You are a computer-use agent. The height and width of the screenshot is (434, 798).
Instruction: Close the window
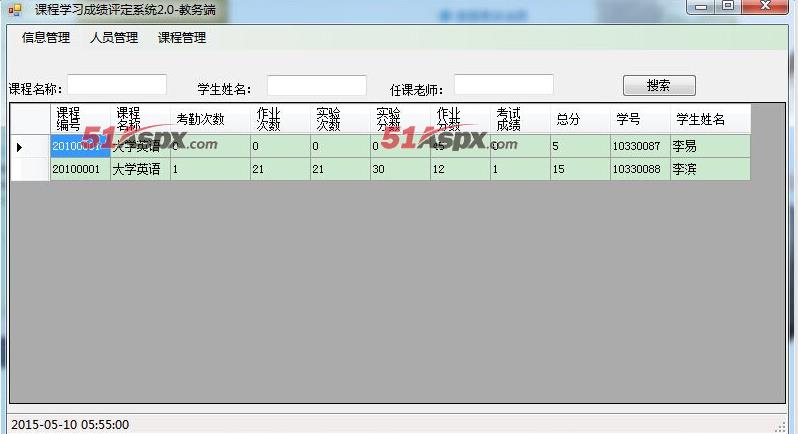point(765,7)
